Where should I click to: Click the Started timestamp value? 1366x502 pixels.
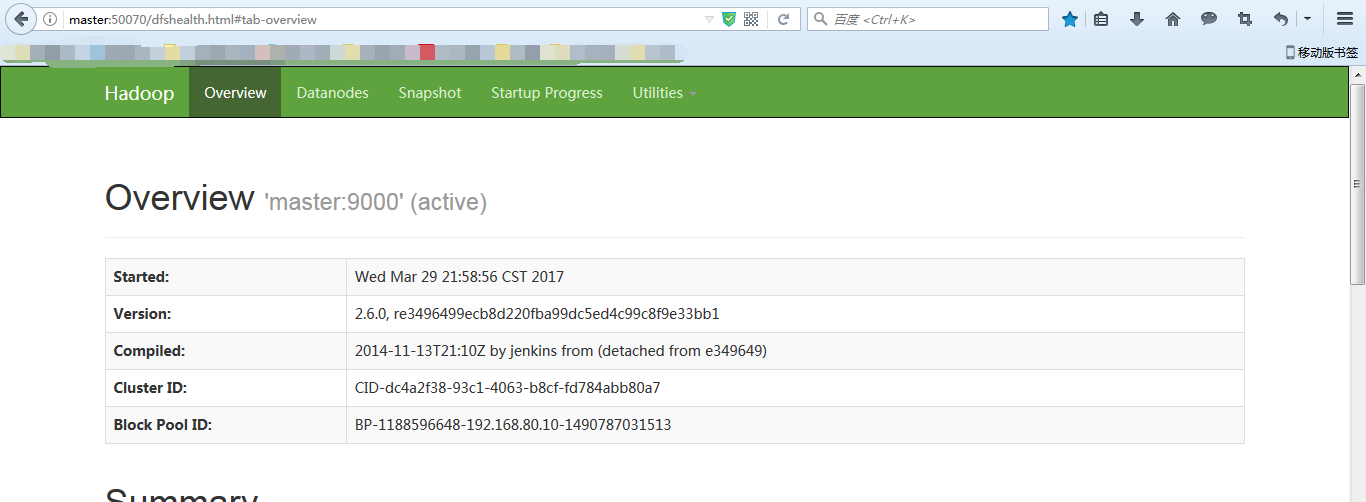pyautogui.click(x=459, y=277)
